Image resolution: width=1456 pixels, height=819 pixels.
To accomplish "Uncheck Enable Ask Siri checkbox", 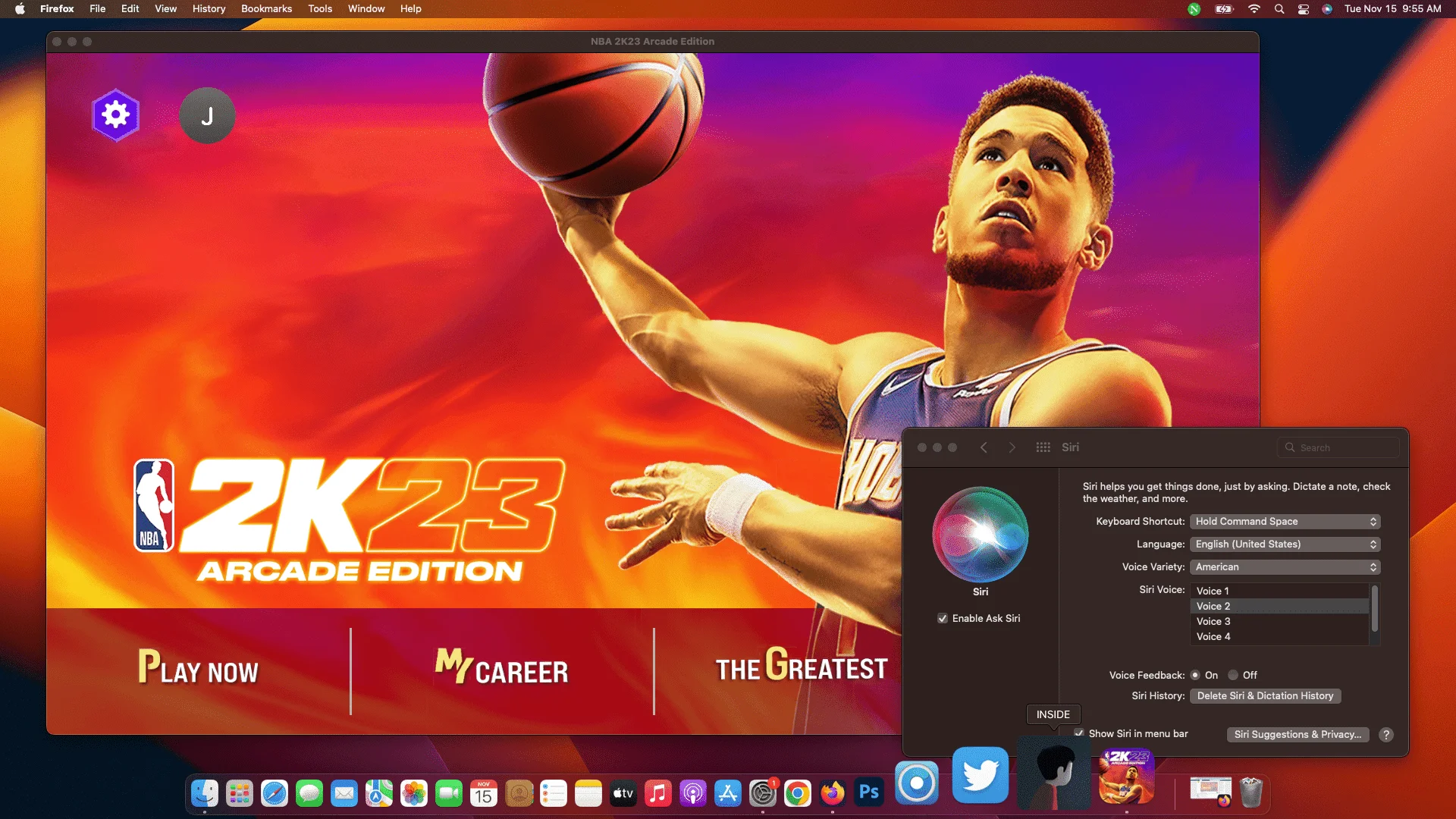I will (943, 619).
